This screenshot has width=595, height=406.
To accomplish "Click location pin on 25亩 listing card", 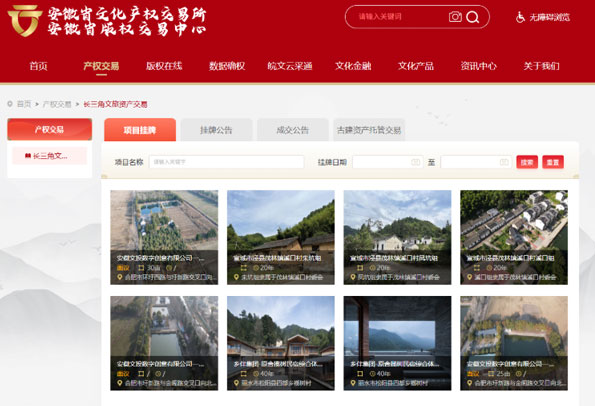I will coord(469,383).
